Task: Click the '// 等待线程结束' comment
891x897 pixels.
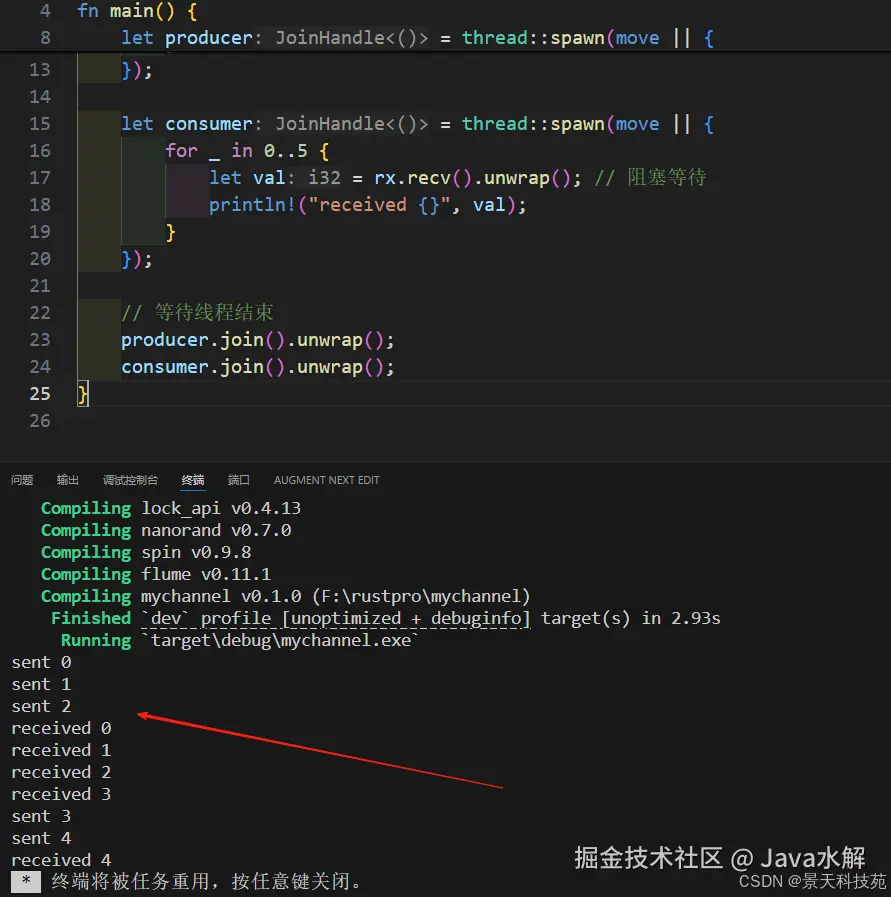Action: click(197, 312)
